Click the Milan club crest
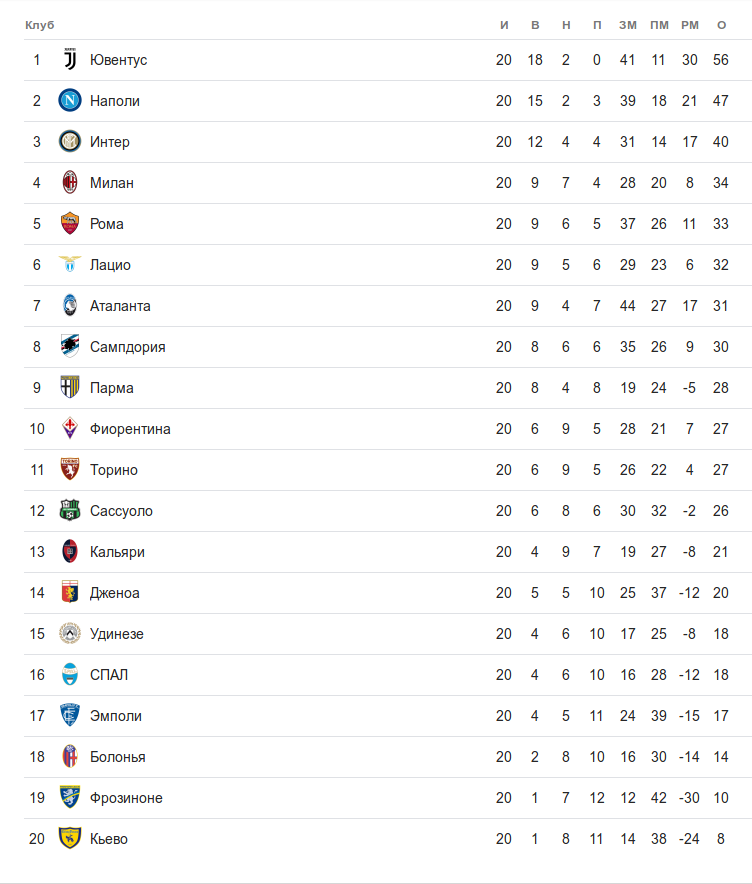The image size is (752, 884). click(69, 183)
